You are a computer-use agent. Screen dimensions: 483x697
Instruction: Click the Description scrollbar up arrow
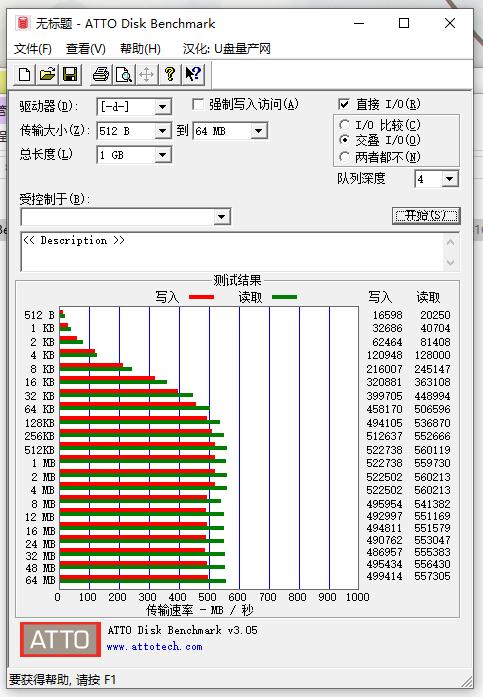tap(451, 242)
